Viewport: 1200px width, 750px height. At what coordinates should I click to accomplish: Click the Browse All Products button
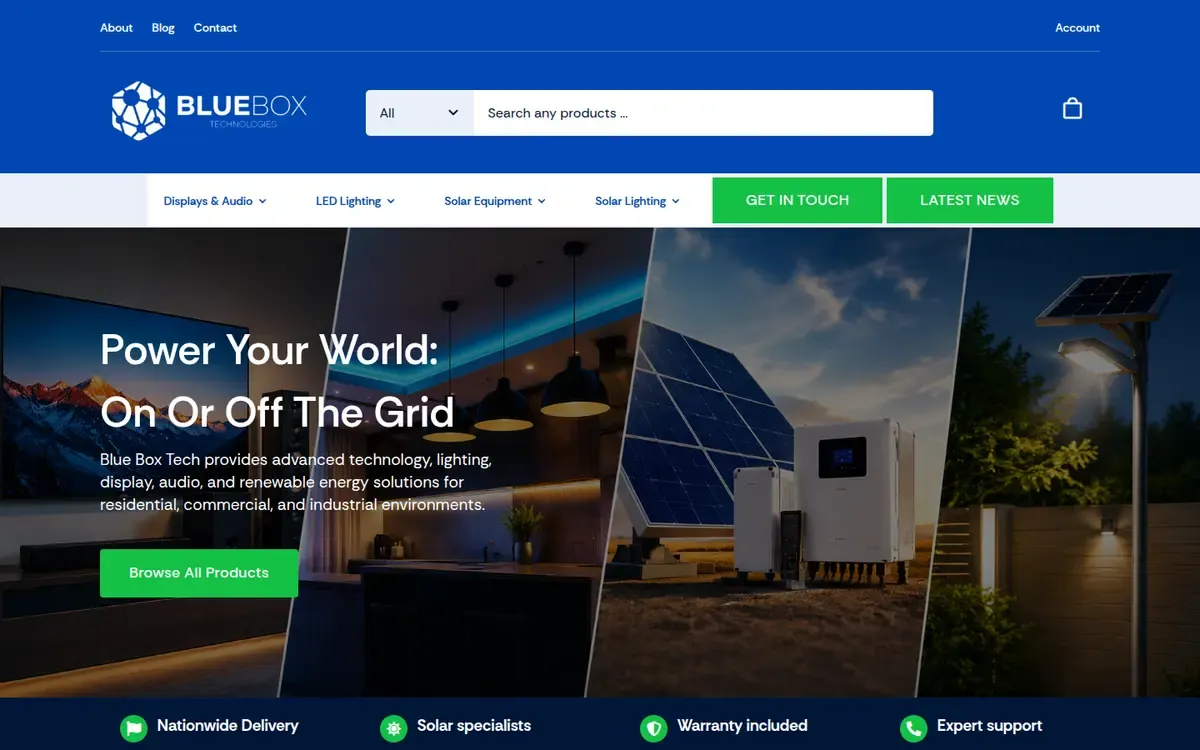tap(199, 573)
